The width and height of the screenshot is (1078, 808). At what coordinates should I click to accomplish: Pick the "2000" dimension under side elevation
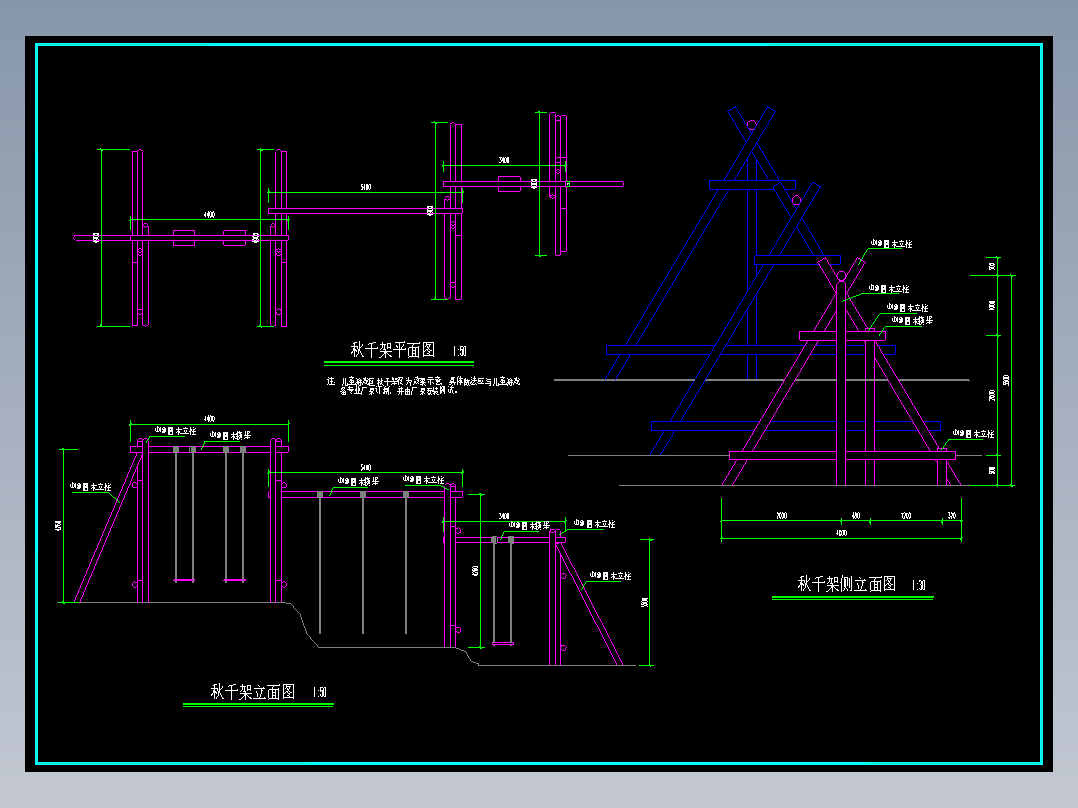(781, 516)
